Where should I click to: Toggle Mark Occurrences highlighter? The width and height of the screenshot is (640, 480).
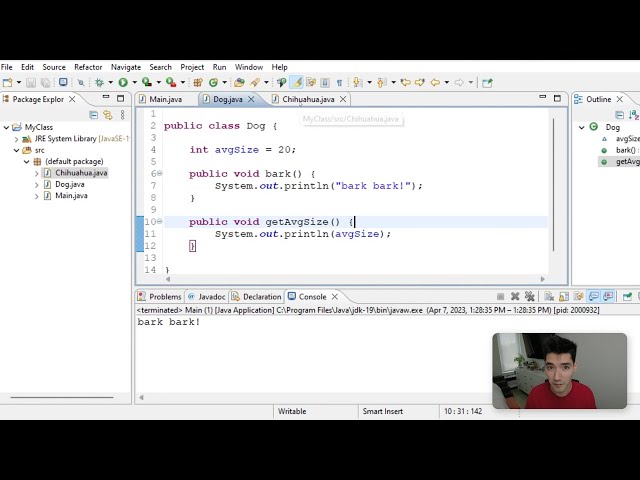coord(297,82)
